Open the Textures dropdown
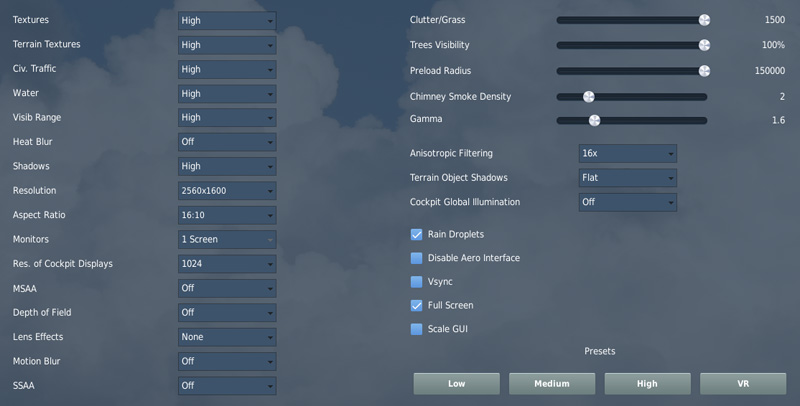Viewport: 800px width, 406px height. [227, 21]
